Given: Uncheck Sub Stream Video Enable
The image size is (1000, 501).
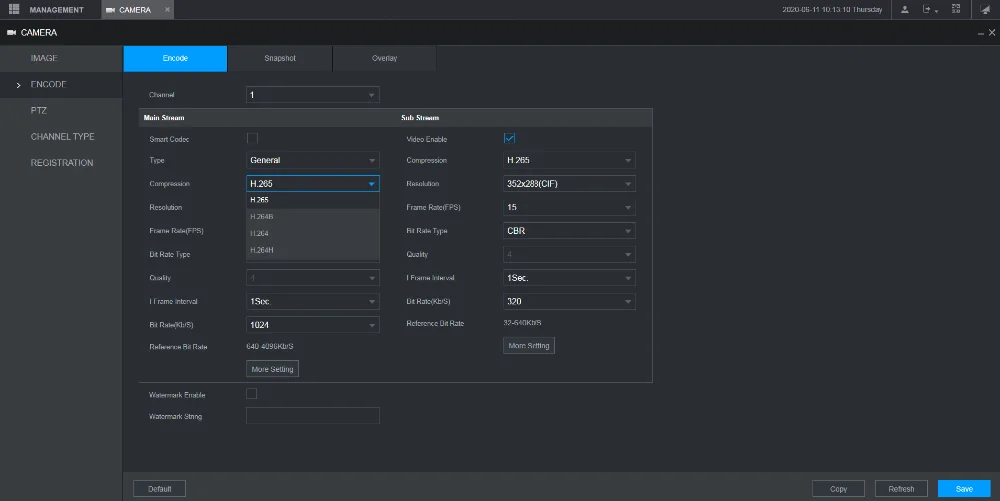Looking at the screenshot, I should pyautogui.click(x=509, y=138).
